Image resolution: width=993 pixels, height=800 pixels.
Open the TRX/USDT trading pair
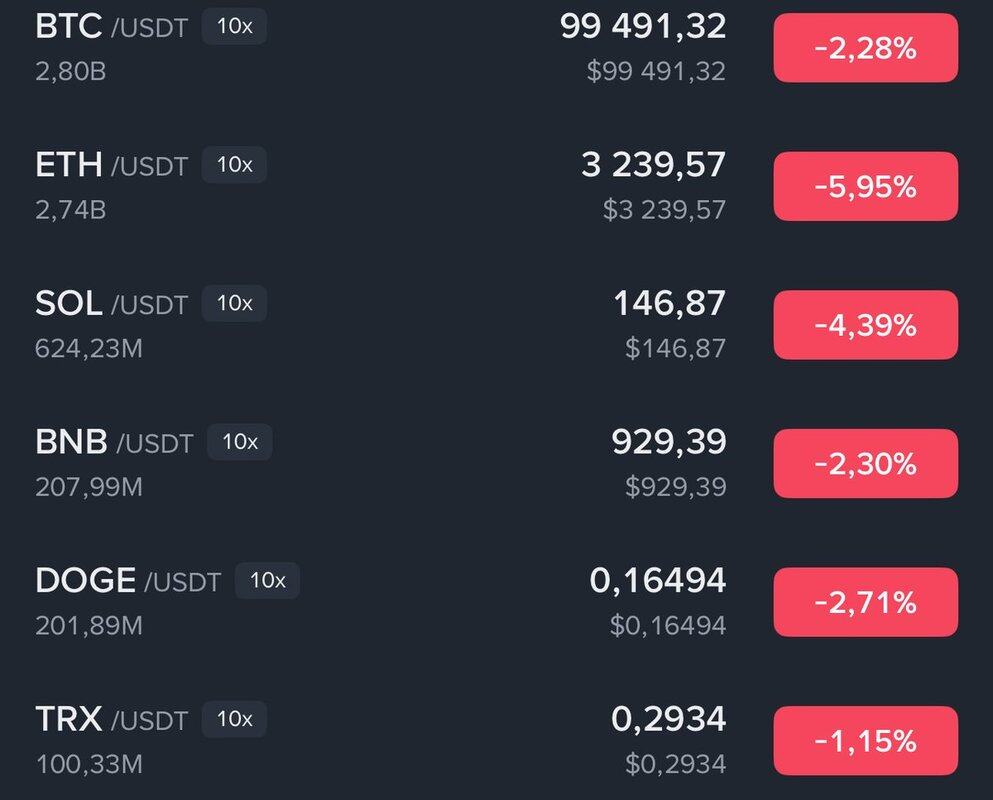pos(111,718)
